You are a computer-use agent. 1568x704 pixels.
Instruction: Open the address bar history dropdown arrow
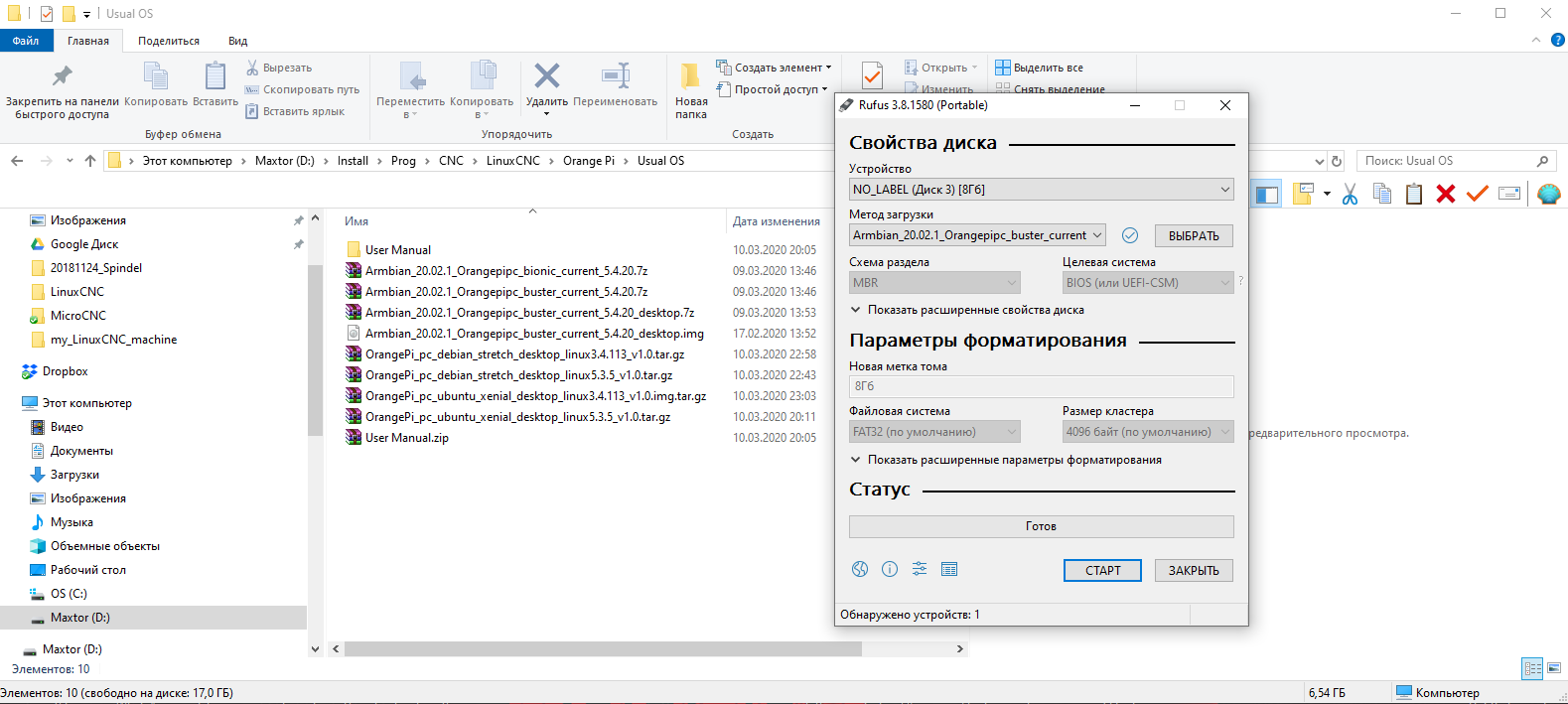click(x=1320, y=161)
